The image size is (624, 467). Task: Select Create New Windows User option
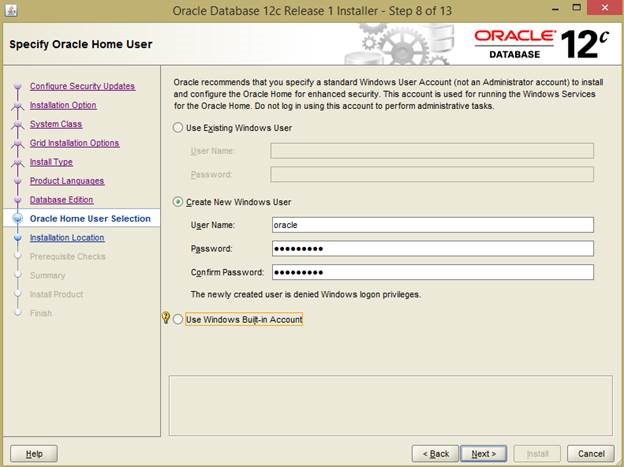click(177, 202)
